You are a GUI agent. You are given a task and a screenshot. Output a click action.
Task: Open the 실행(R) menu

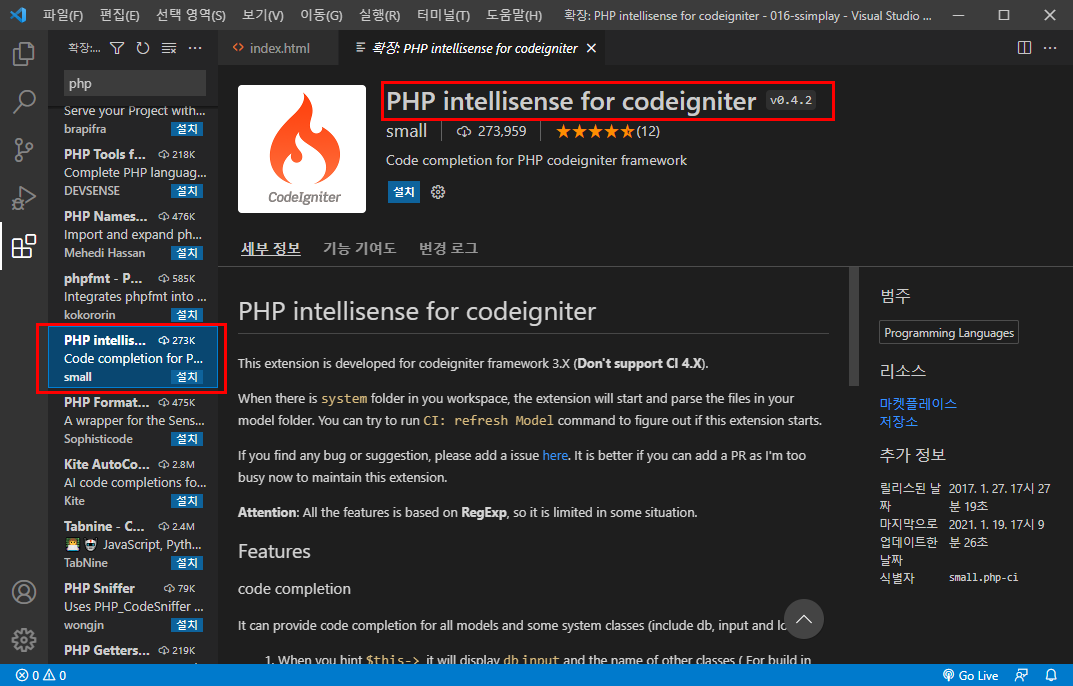380,15
